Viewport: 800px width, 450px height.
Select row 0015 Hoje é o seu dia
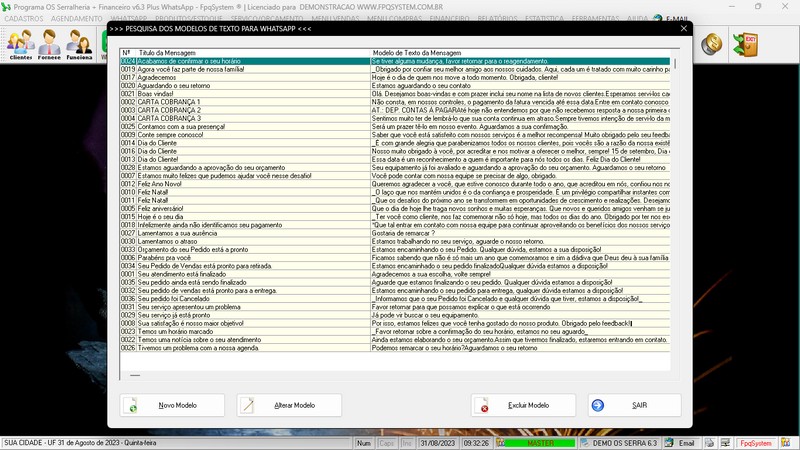(395, 217)
